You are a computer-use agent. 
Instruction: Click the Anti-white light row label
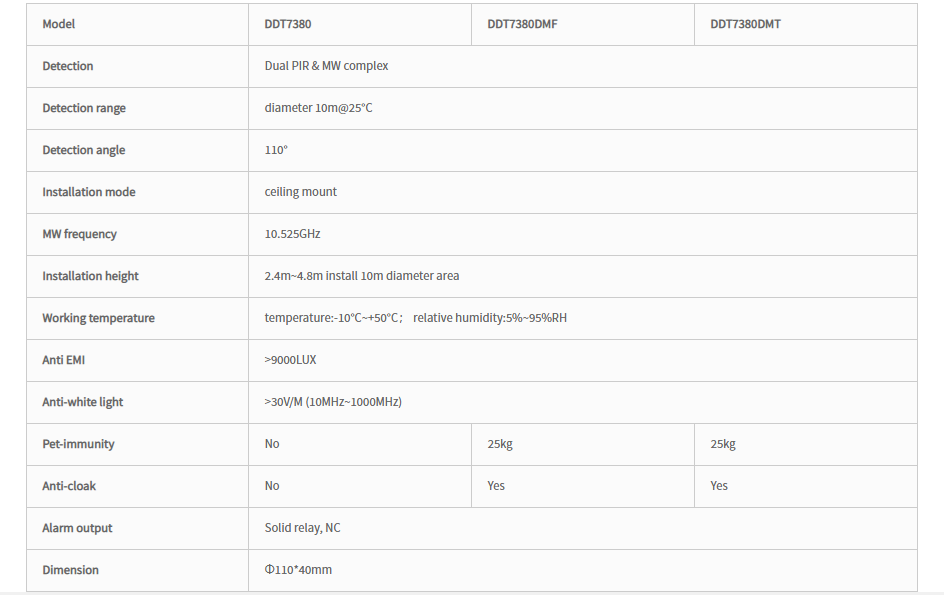pyautogui.click(x=82, y=402)
